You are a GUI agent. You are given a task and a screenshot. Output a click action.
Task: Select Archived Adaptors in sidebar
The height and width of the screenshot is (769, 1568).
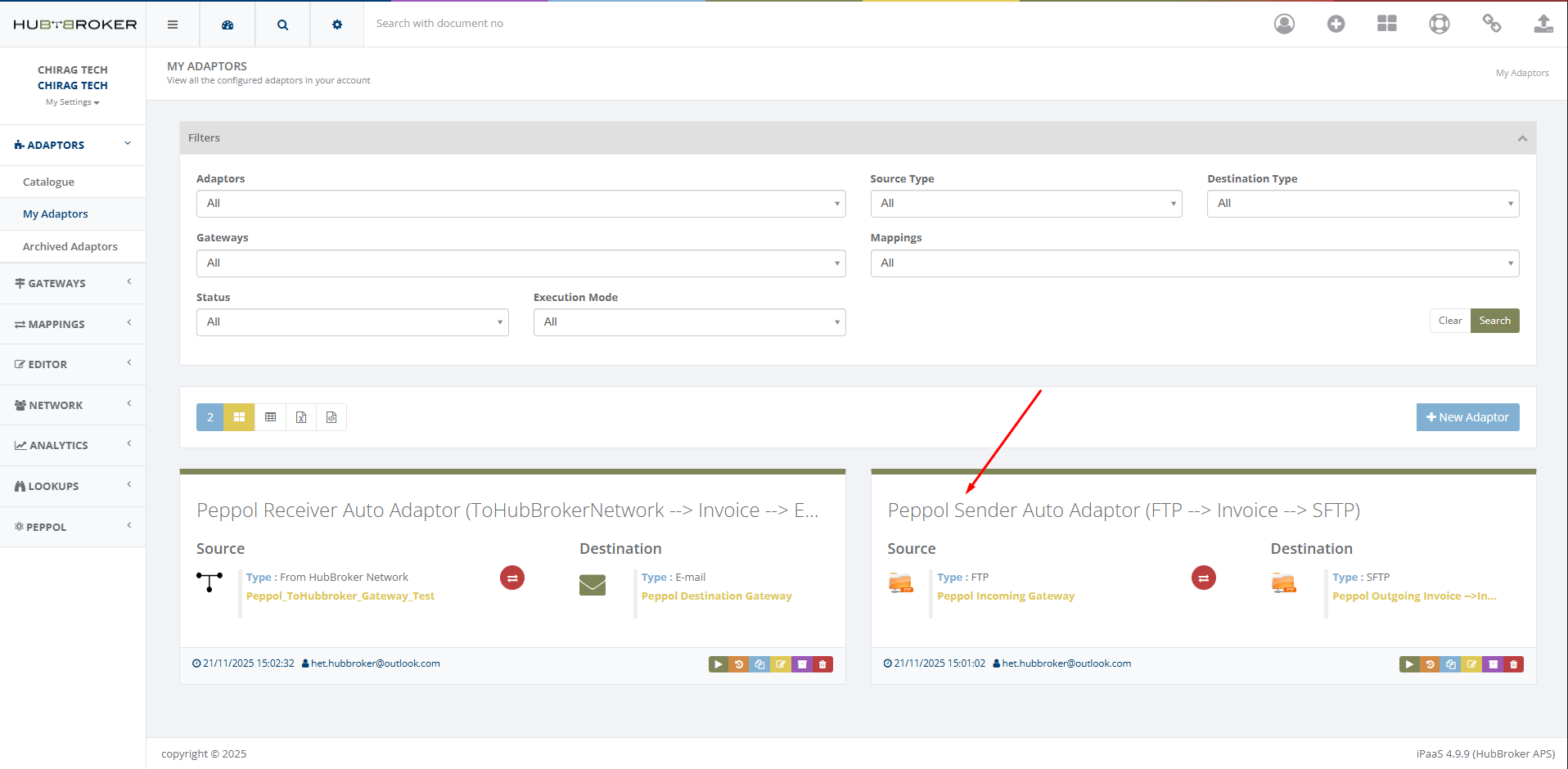point(70,246)
